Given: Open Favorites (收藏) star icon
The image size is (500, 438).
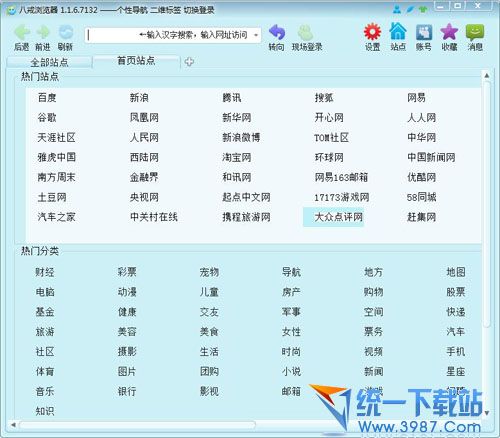Looking at the screenshot, I should tap(449, 32).
